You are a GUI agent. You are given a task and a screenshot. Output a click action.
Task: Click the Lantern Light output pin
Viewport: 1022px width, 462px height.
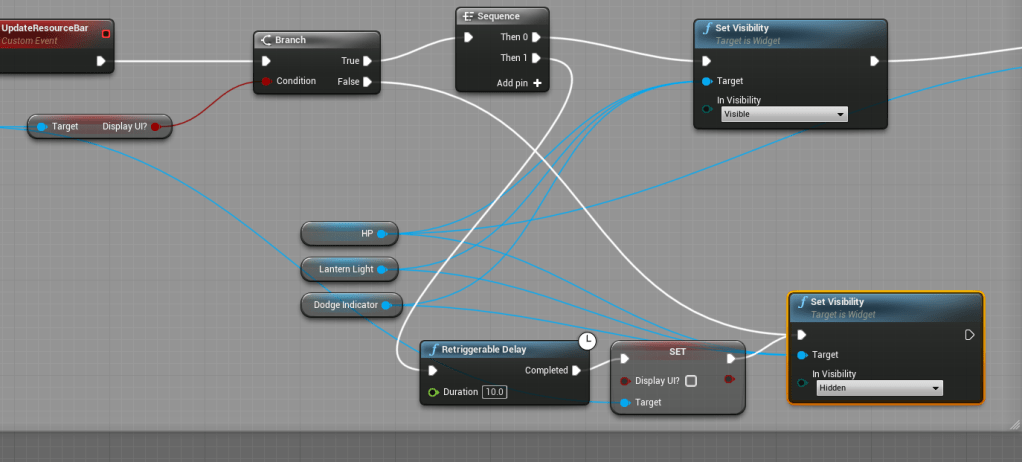tap(383, 269)
